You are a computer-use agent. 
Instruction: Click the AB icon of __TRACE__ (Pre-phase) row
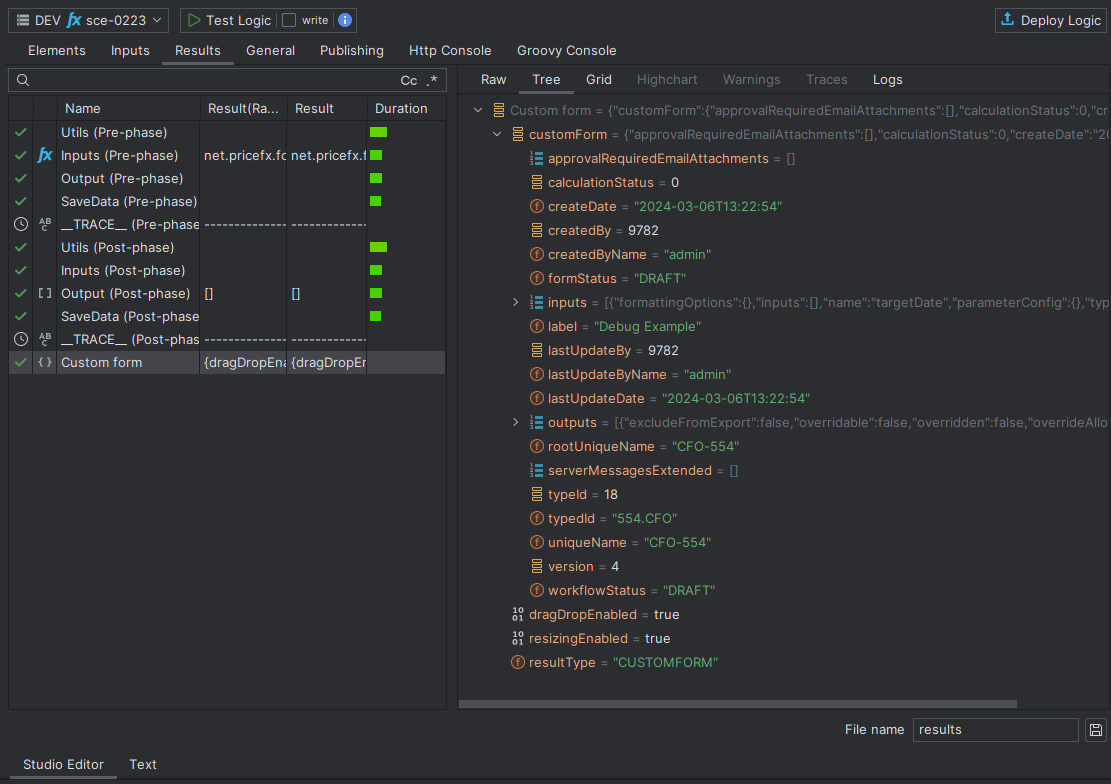[45, 225]
